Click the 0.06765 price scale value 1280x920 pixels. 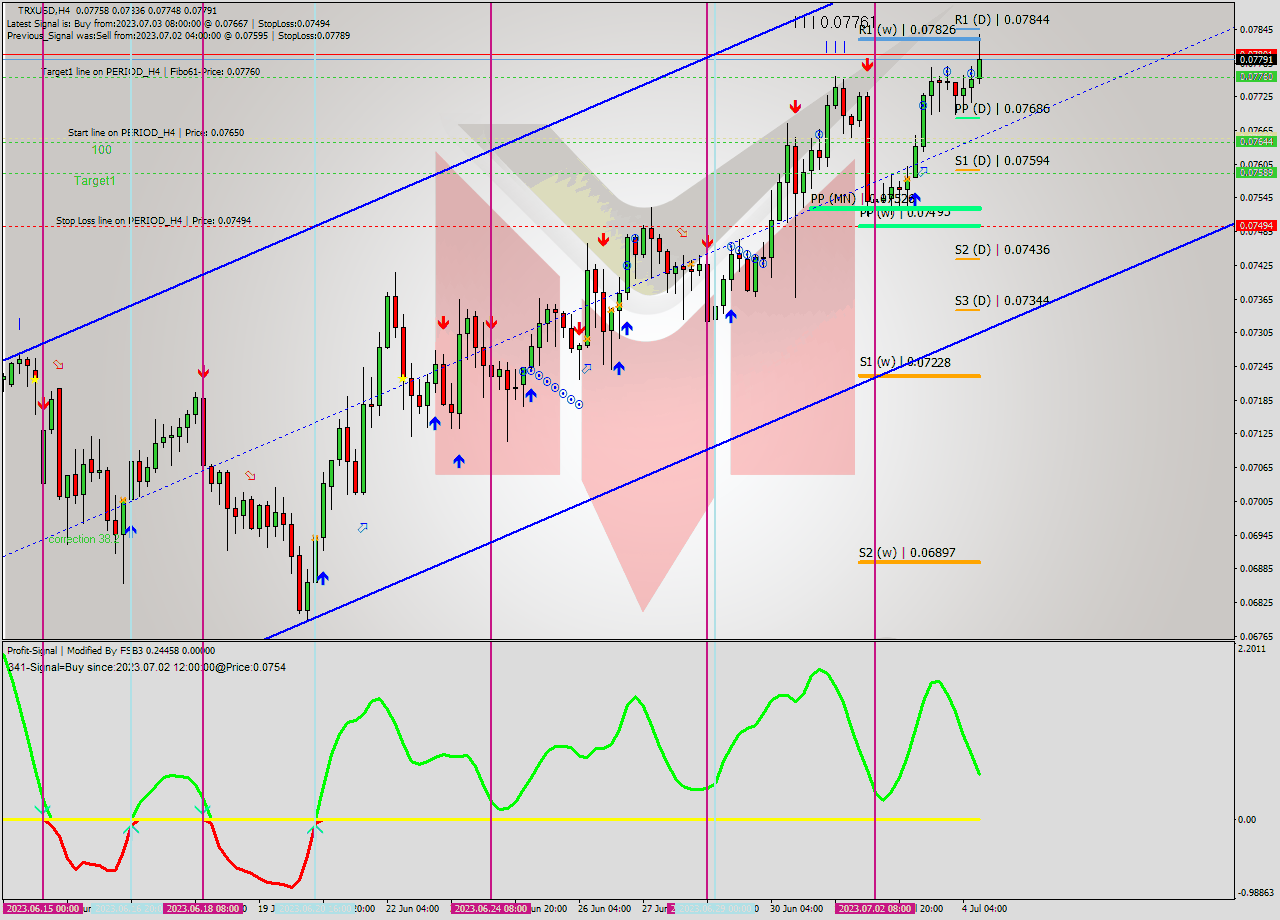point(1256,636)
